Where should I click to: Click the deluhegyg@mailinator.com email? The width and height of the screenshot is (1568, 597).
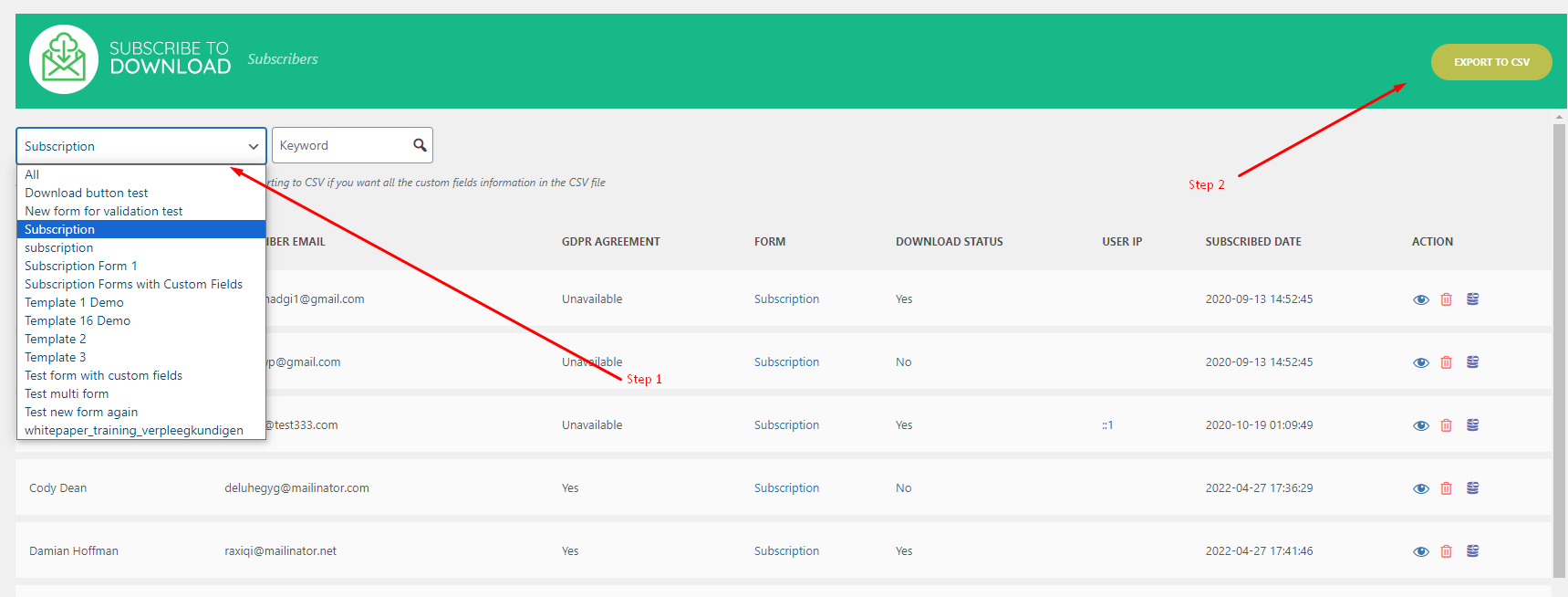pyautogui.click(x=297, y=488)
